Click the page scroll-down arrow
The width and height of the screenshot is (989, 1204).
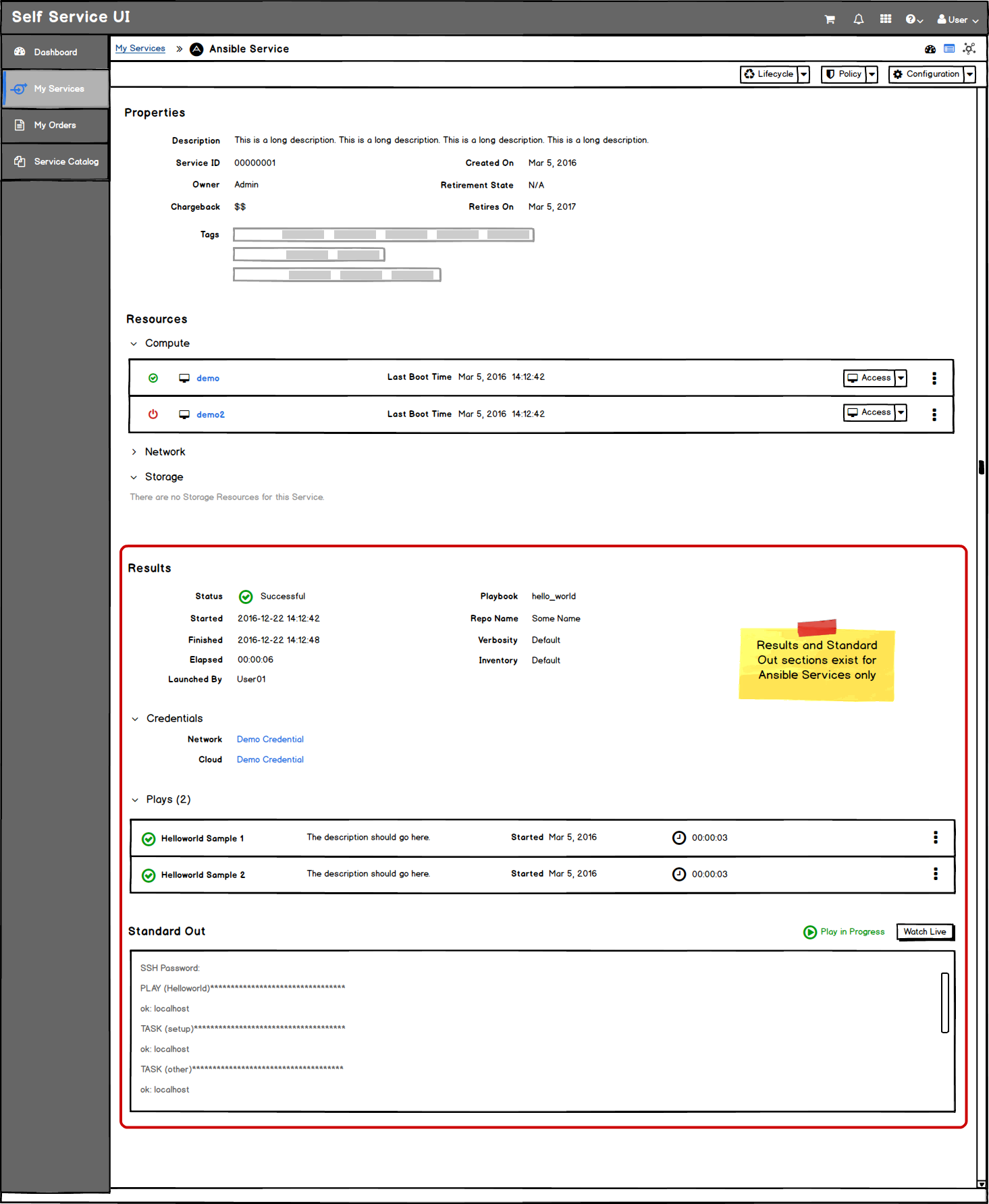pyautogui.click(x=982, y=1184)
